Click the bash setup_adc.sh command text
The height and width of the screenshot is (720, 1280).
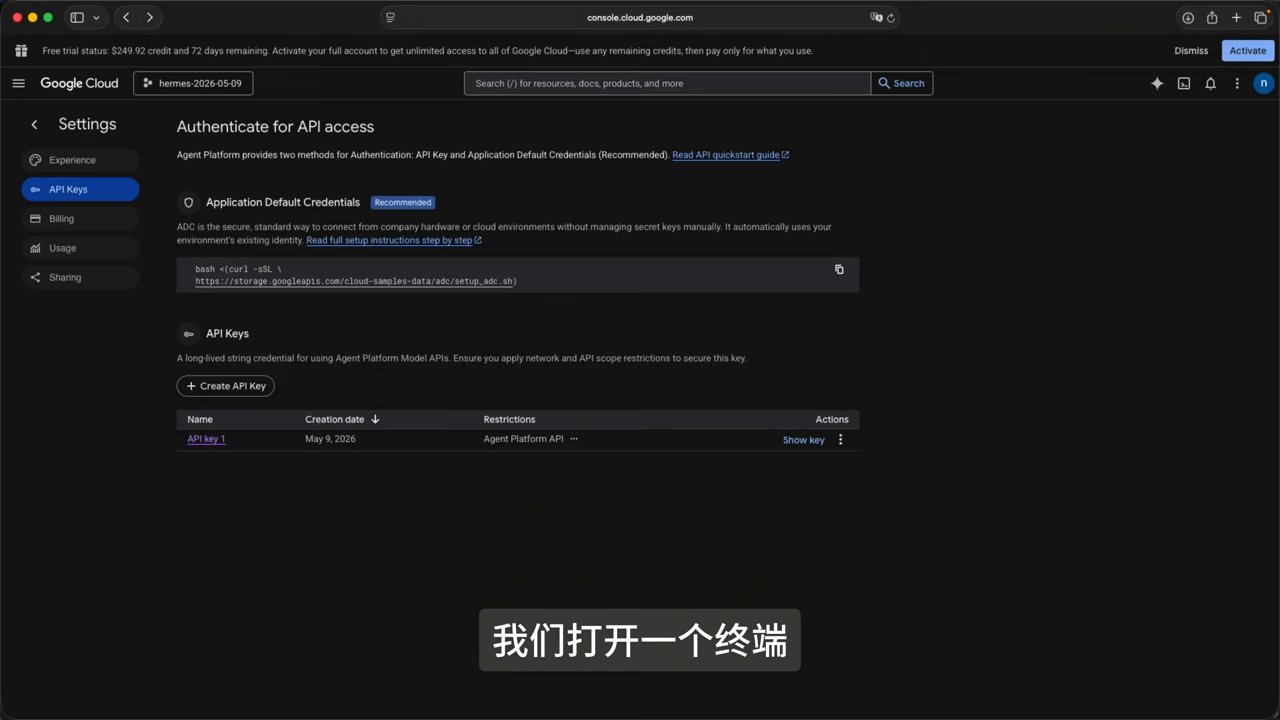click(x=356, y=275)
